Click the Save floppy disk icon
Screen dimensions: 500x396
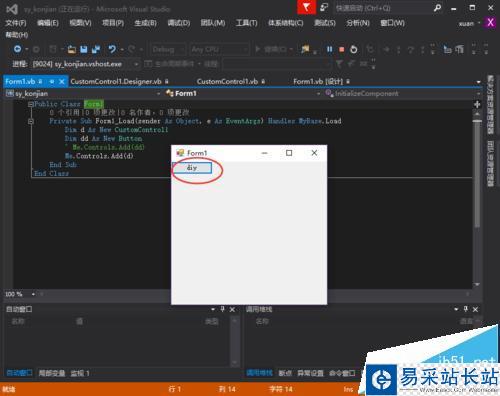click(84, 50)
